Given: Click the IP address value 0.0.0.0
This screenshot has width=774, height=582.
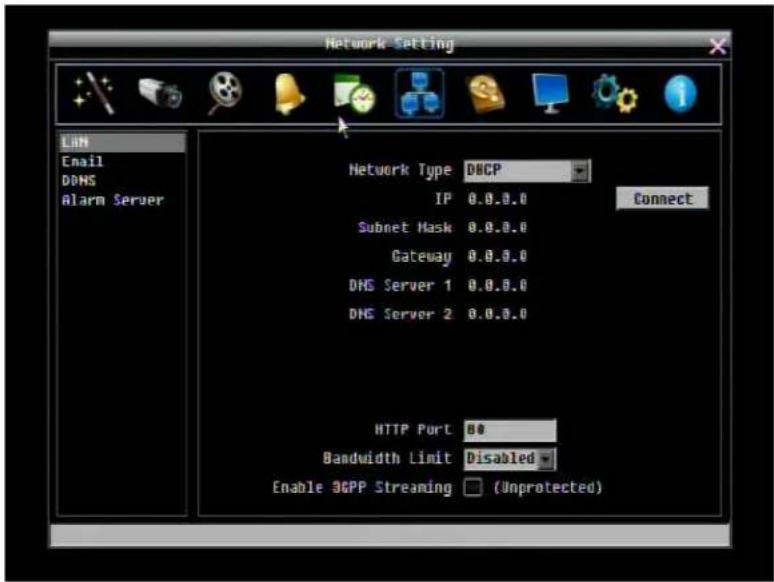Looking at the screenshot, I should pyautogui.click(x=497, y=199).
